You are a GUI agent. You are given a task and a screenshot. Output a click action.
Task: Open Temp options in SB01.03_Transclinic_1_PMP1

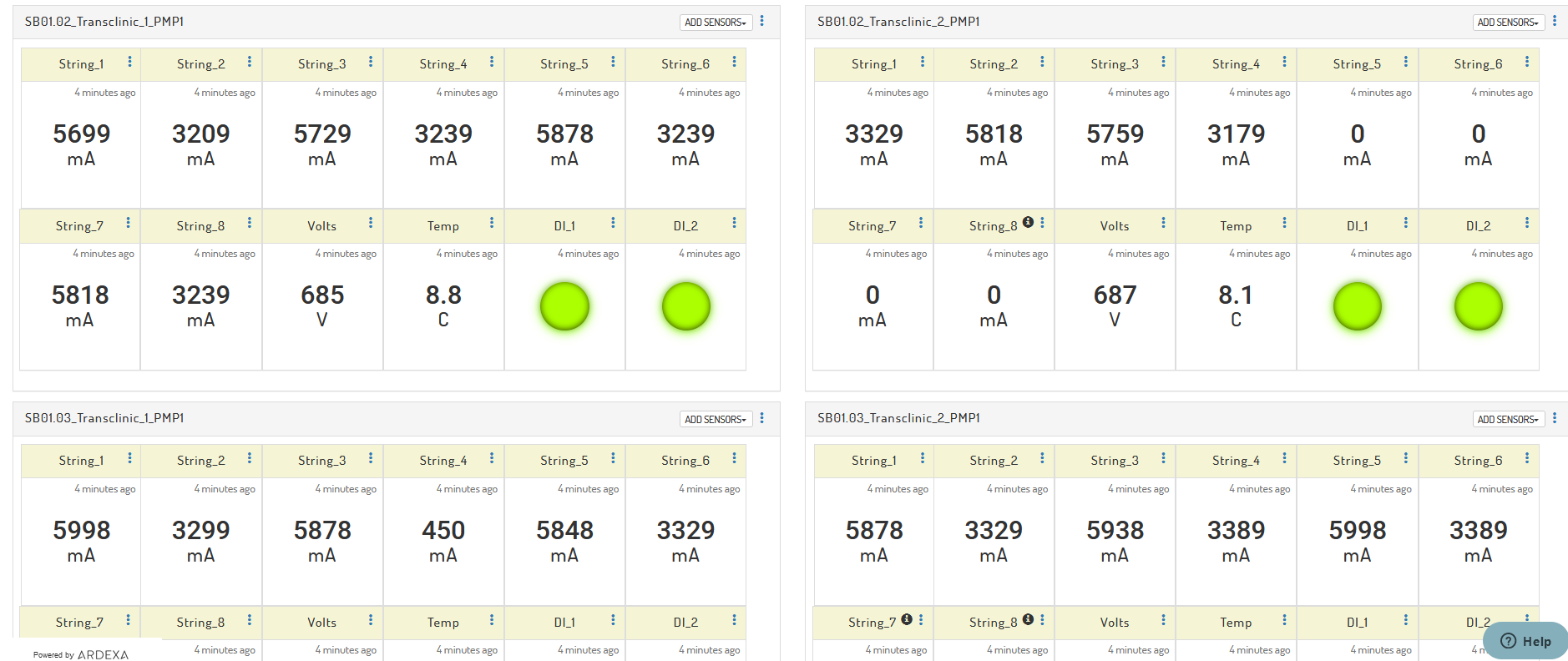[x=492, y=620]
